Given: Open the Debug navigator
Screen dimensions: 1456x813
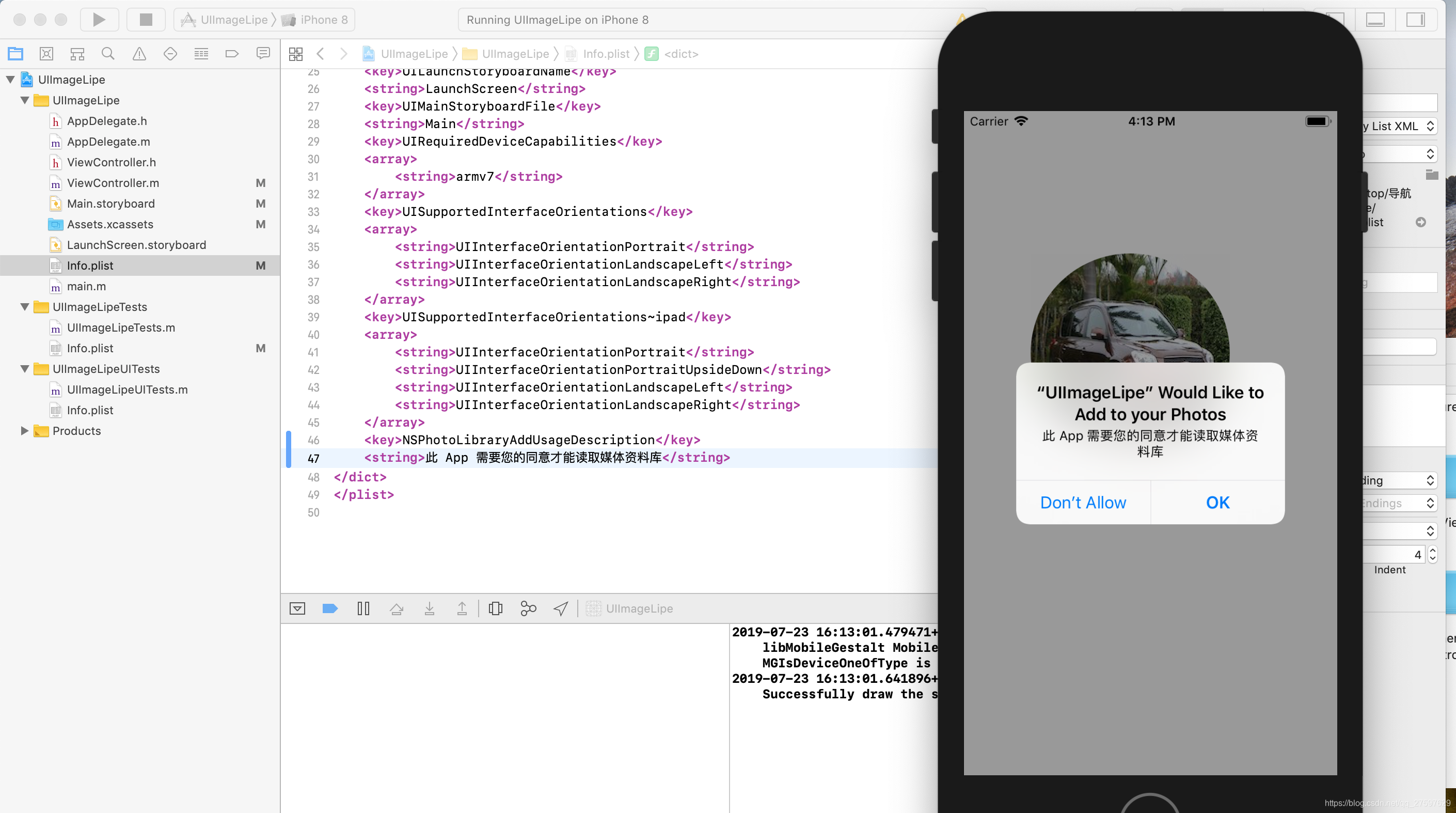Looking at the screenshot, I should (201, 54).
